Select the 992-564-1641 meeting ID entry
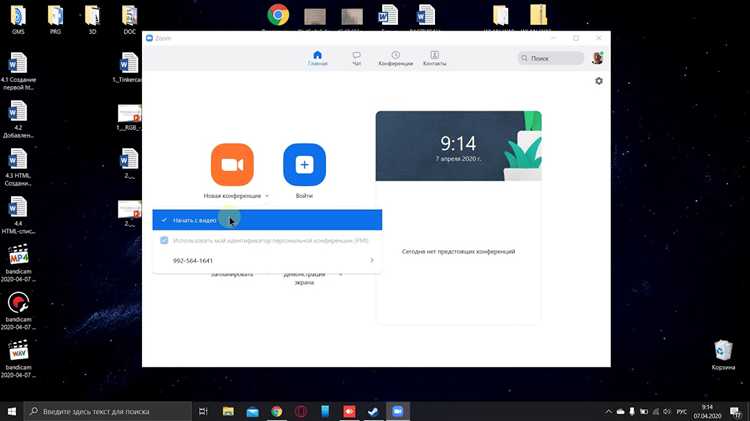 click(x=267, y=260)
